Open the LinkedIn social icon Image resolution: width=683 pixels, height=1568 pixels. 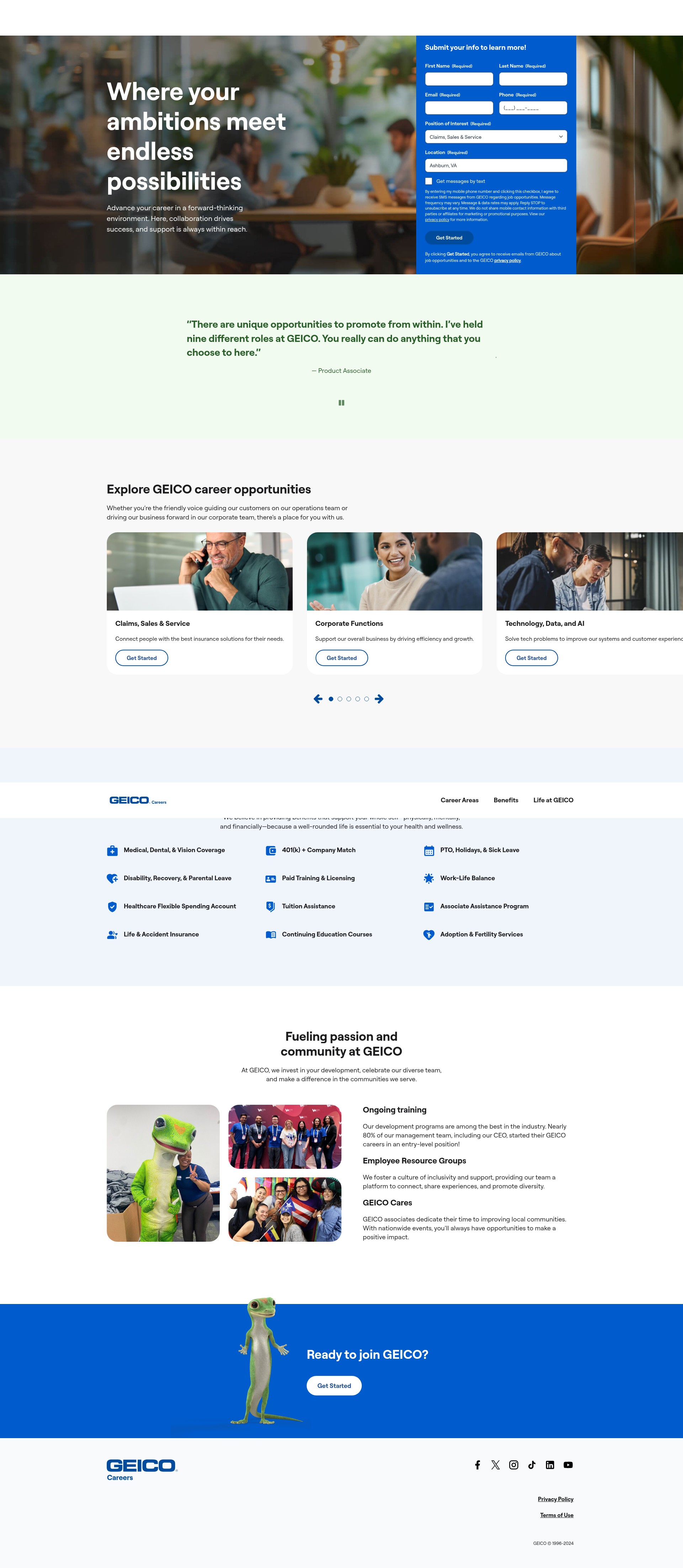click(550, 1465)
